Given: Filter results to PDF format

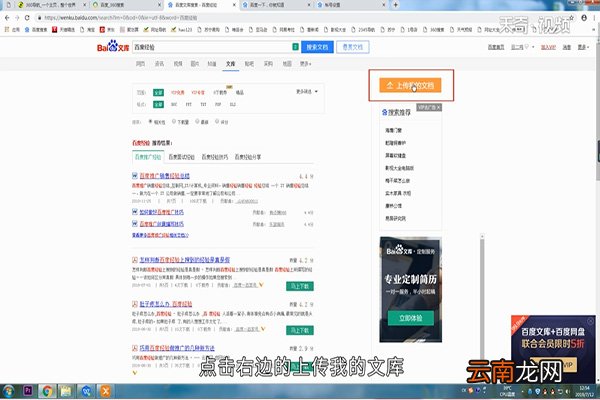Looking at the screenshot, I should point(218,104).
